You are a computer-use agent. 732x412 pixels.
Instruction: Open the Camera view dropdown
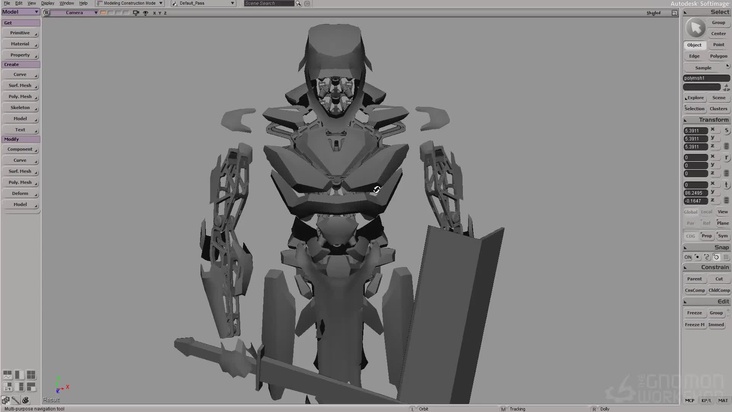(x=76, y=13)
